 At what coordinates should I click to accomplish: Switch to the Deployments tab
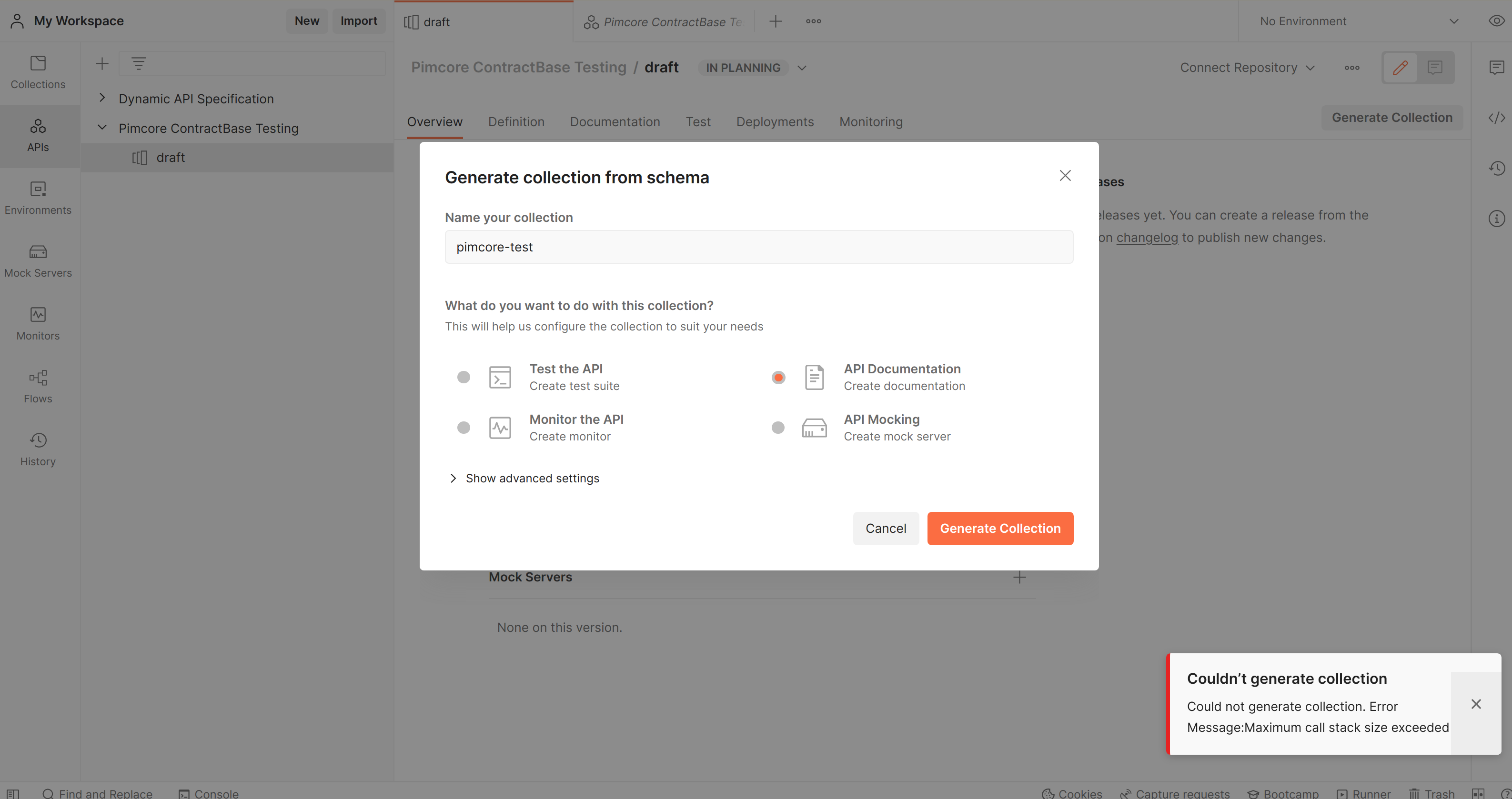click(775, 121)
